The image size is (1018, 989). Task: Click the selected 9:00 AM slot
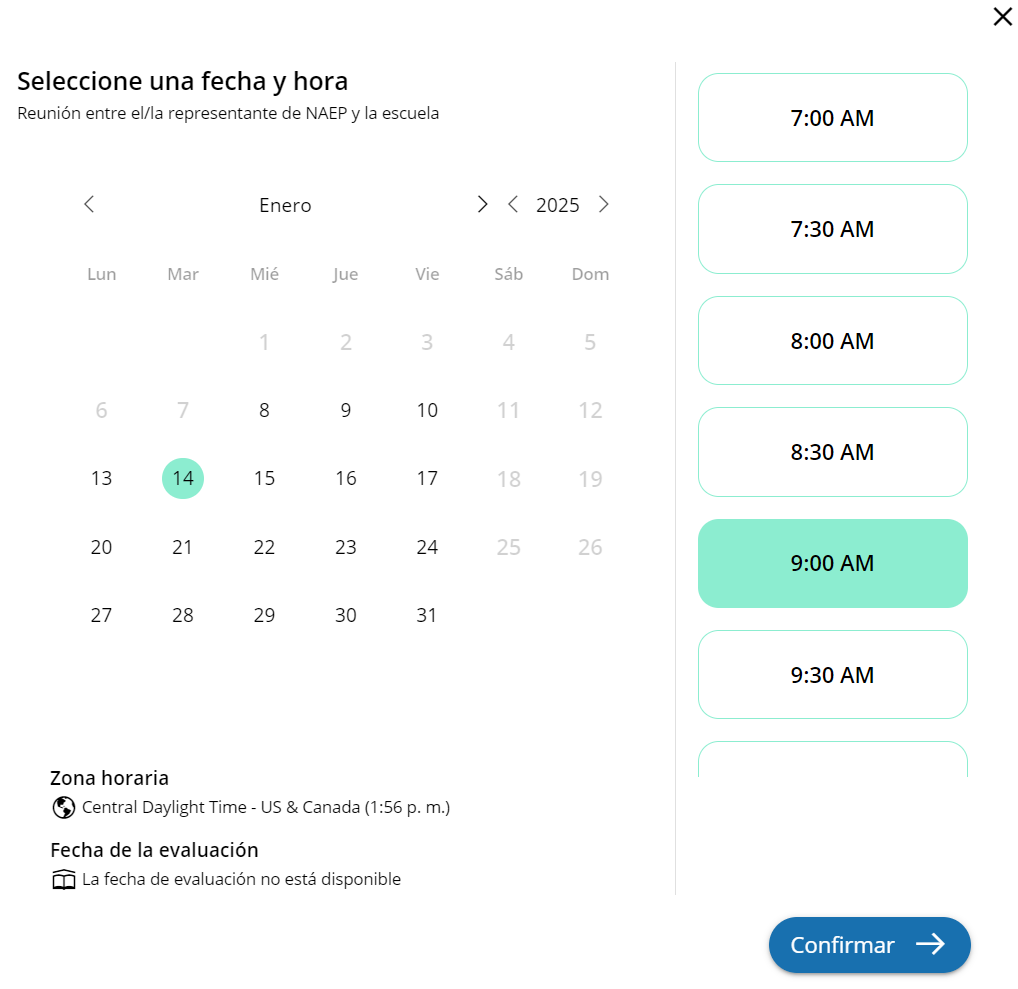pyautogui.click(x=832, y=563)
